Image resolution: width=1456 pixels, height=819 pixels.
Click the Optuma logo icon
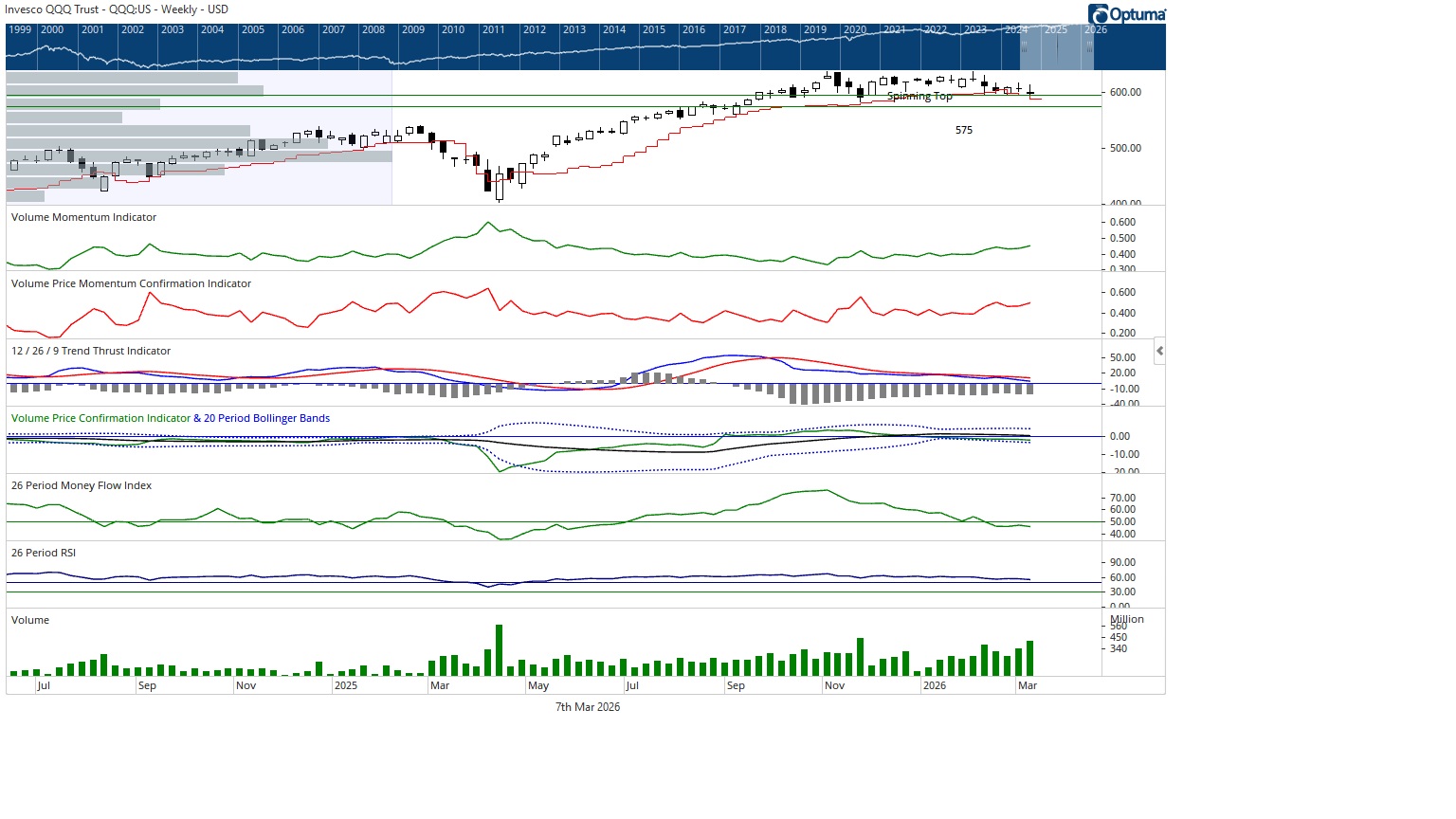click(x=1099, y=14)
